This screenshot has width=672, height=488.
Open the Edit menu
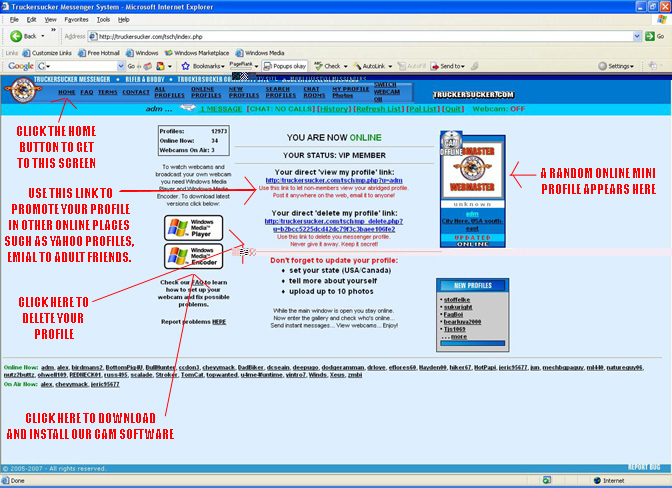click(x=31, y=20)
